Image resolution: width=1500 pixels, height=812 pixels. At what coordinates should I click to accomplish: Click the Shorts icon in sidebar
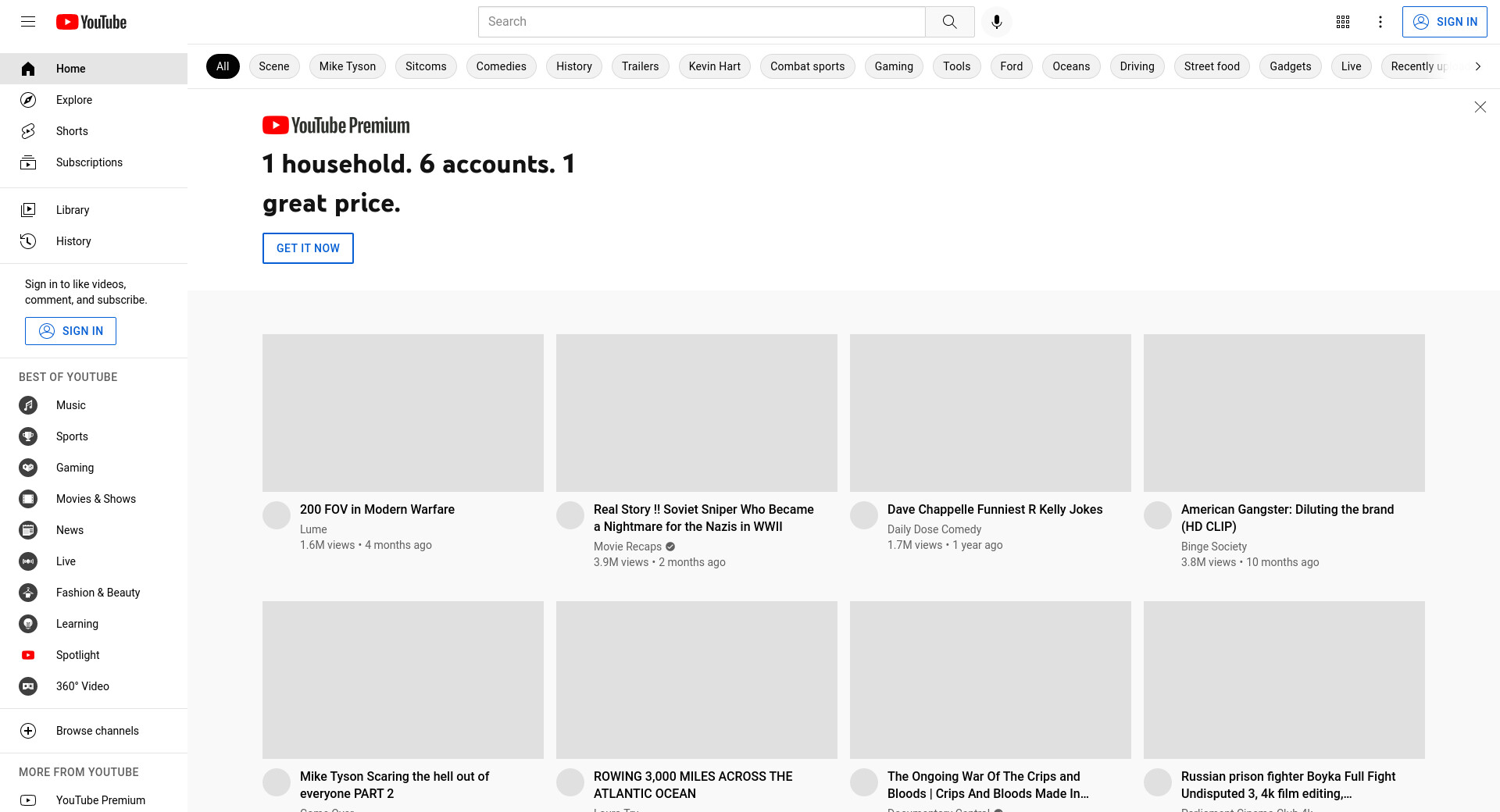pyautogui.click(x=28, y=131)
